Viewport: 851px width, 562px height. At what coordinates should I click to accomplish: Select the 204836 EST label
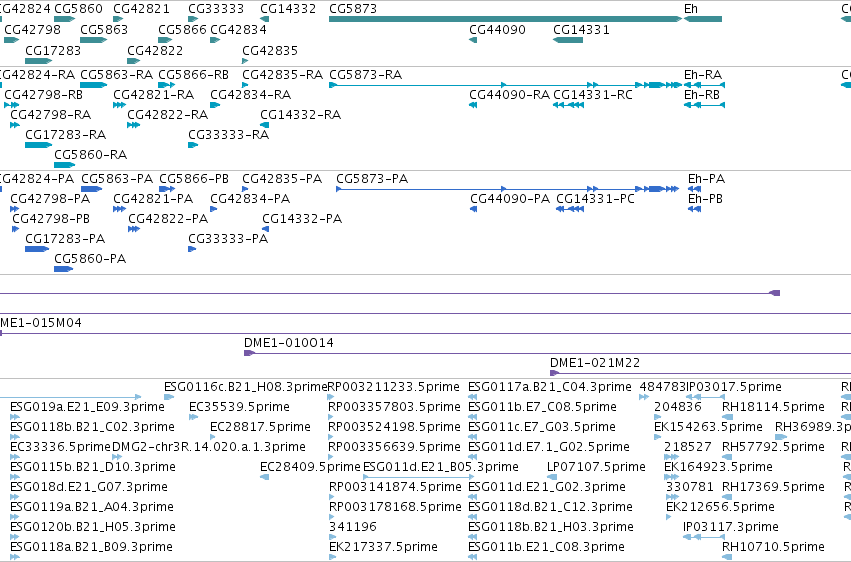[x=678, y=407]
